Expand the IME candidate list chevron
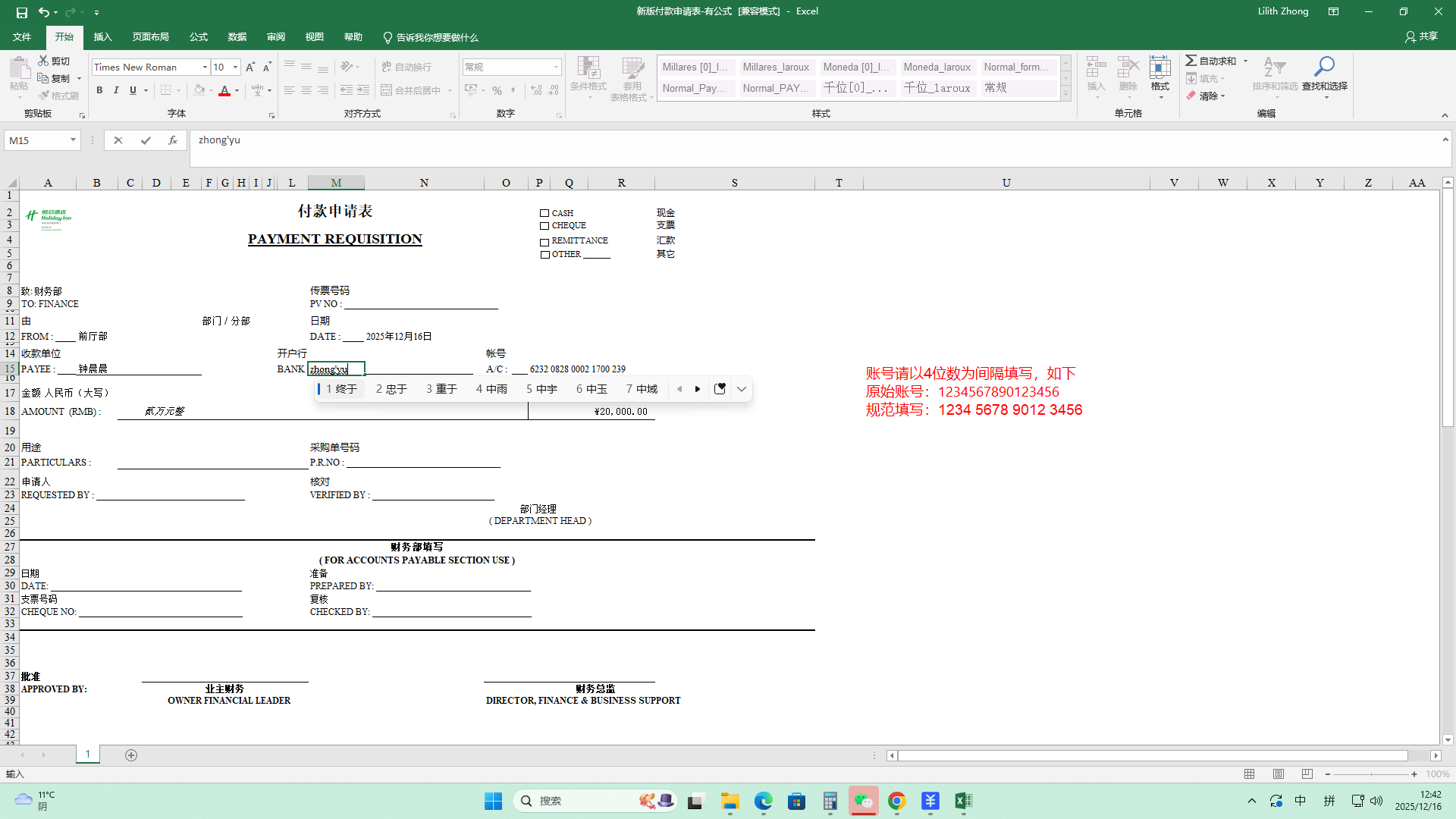This screenshot has width=1456, height=819. (x=742, y=389)
